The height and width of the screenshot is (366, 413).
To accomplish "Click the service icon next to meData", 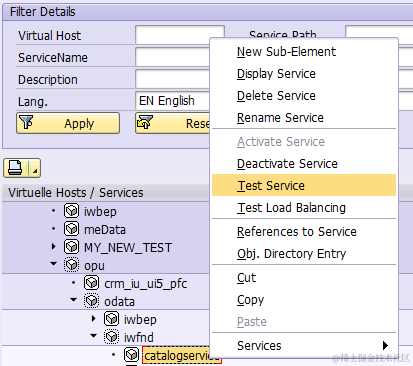I will 71,229.
